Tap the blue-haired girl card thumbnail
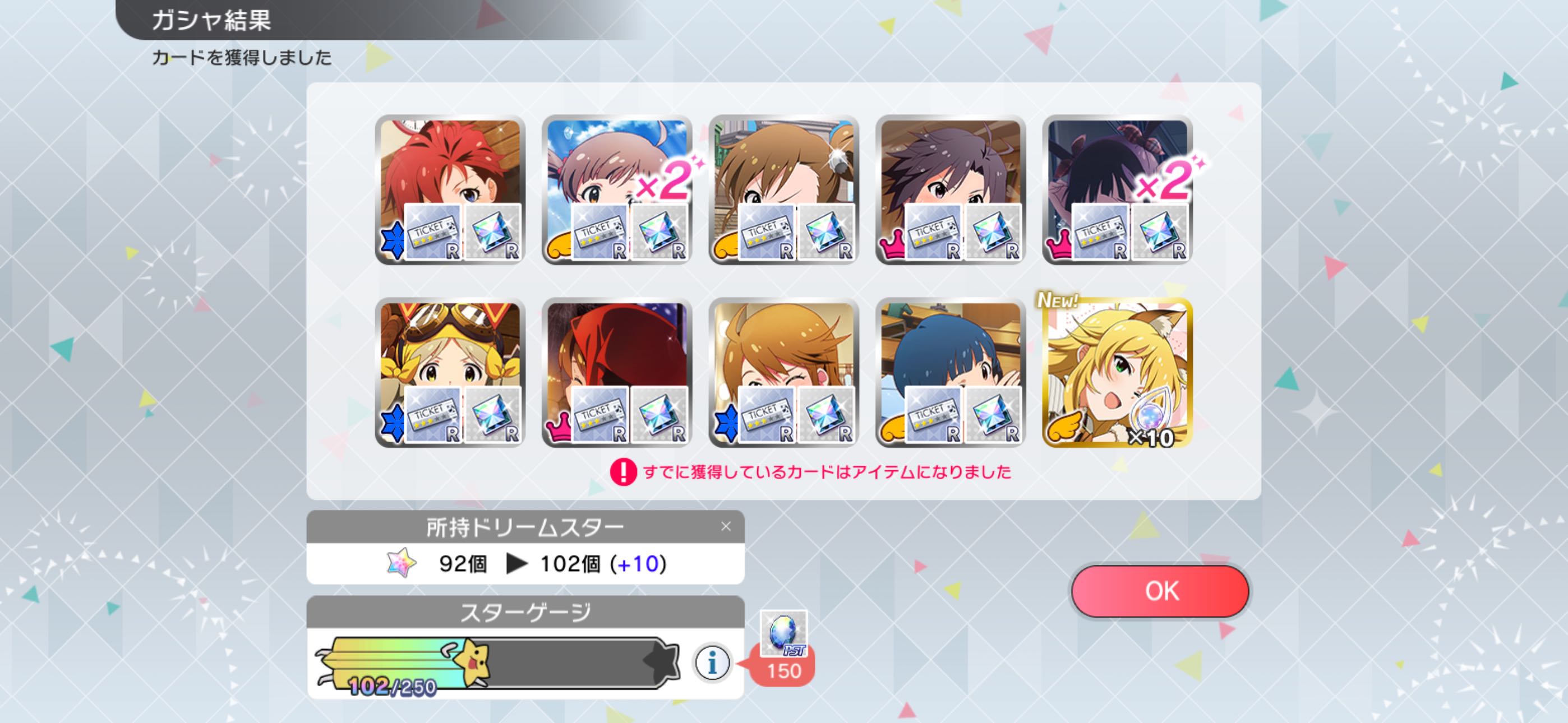Image resolution: width=1568 pixels, height=723 pixels. pos(950,373)
